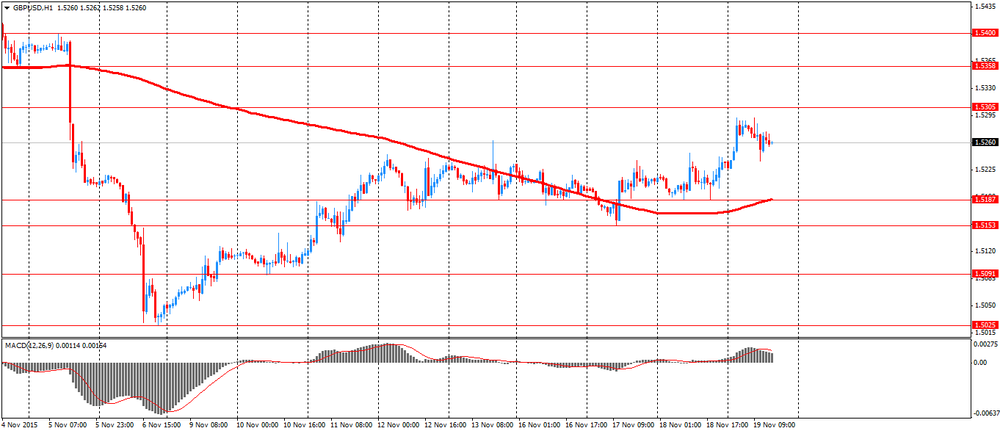
Task: Click the 1.5153 support price label
Action: 983,226
